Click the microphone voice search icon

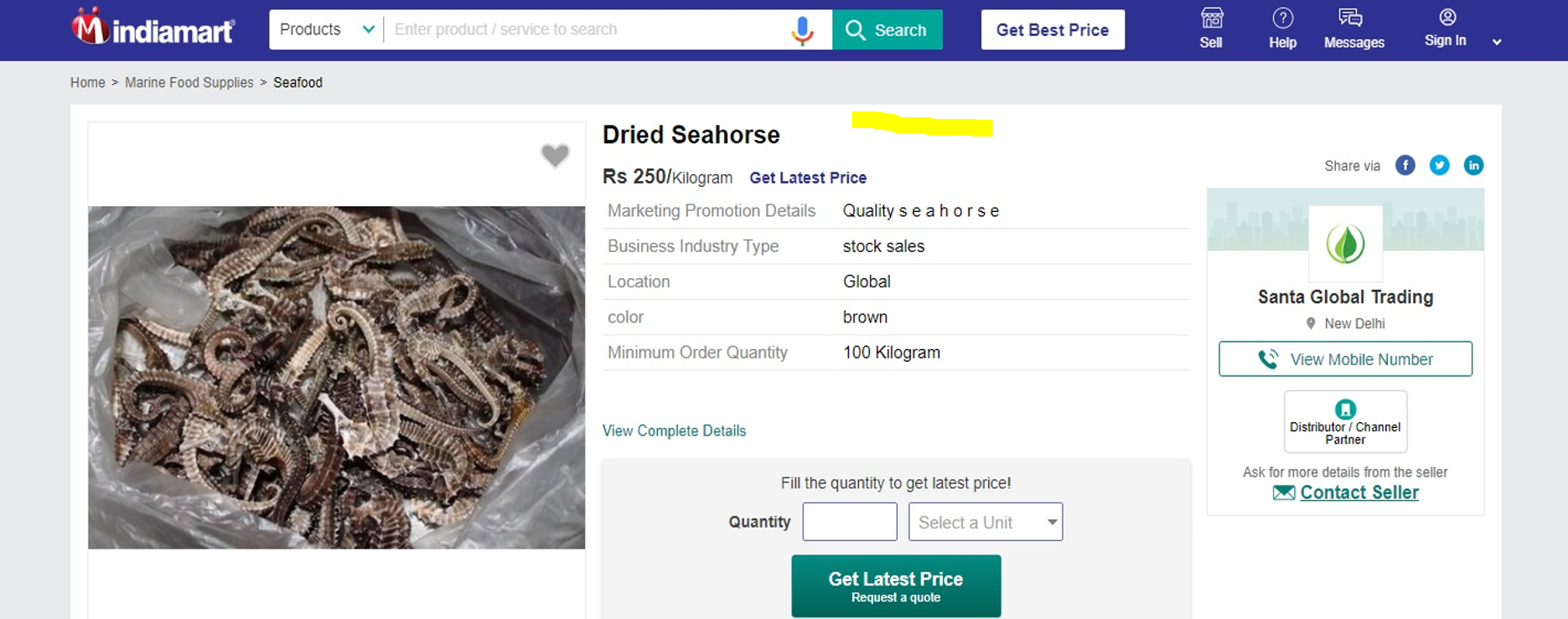(x=802, y=30)
